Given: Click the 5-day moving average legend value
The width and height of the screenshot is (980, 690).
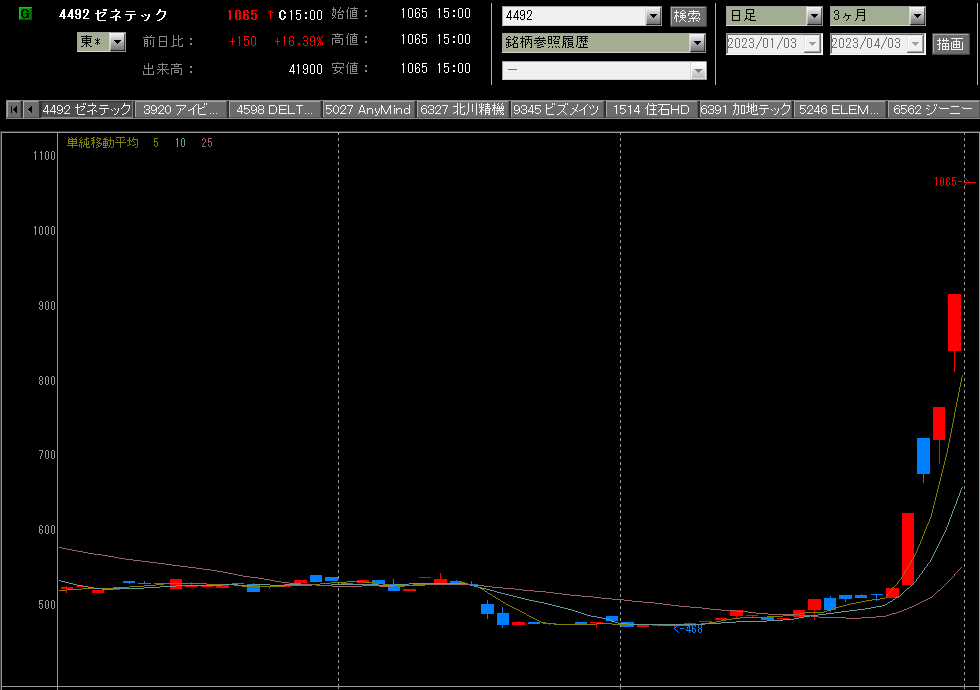Looking at the screenshot, I should (x=156, y=143).
